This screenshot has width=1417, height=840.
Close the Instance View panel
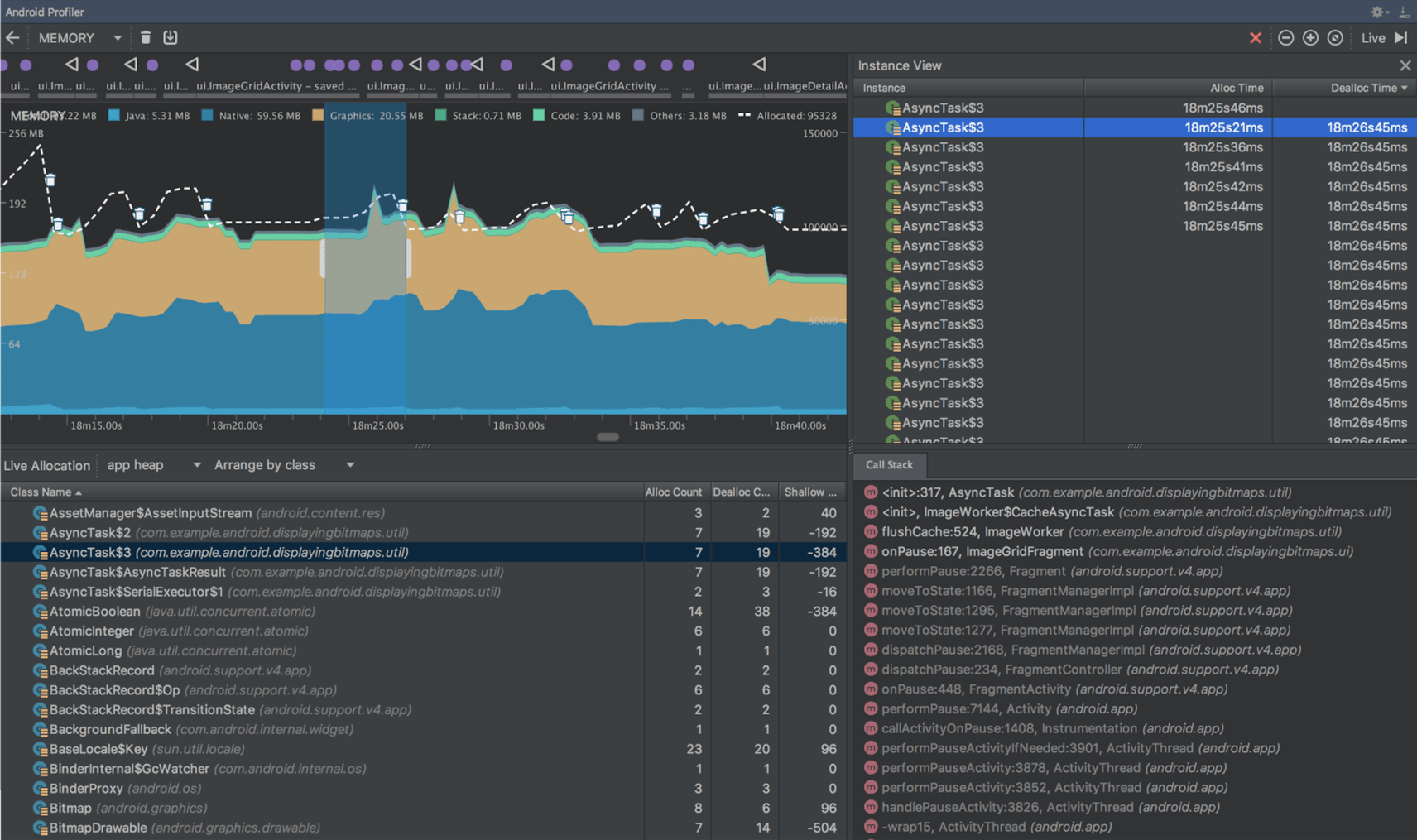tap(1405, 65)
